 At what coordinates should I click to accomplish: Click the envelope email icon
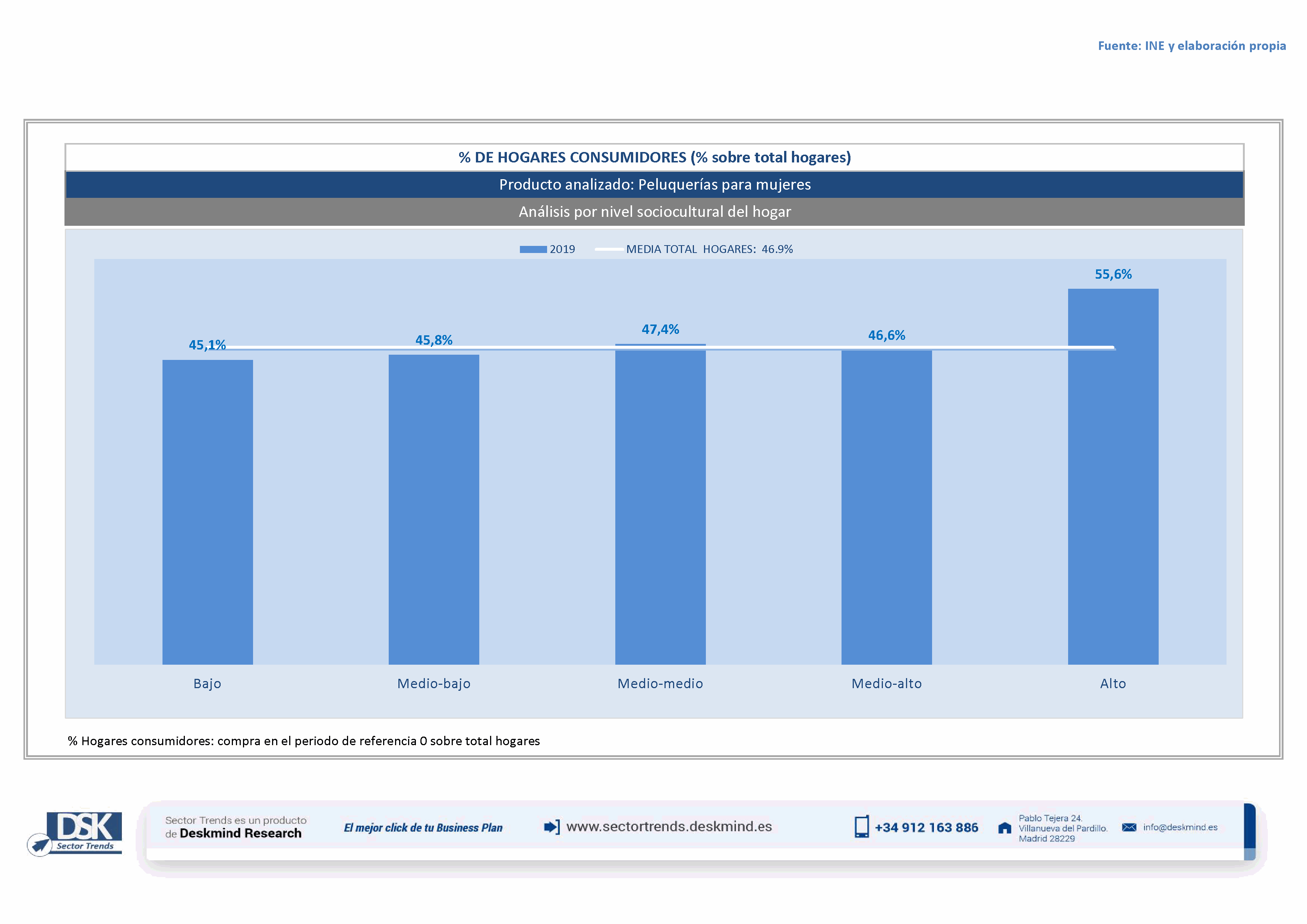1129,827
